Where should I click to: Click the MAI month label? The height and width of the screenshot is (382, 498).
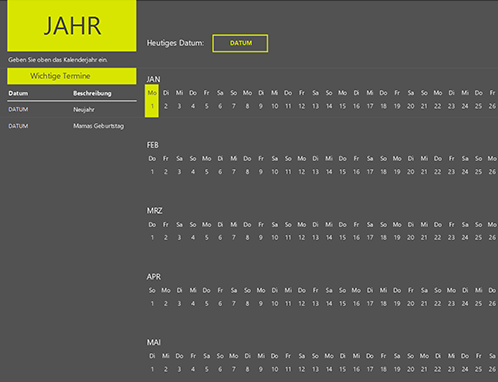pos(154,342)
